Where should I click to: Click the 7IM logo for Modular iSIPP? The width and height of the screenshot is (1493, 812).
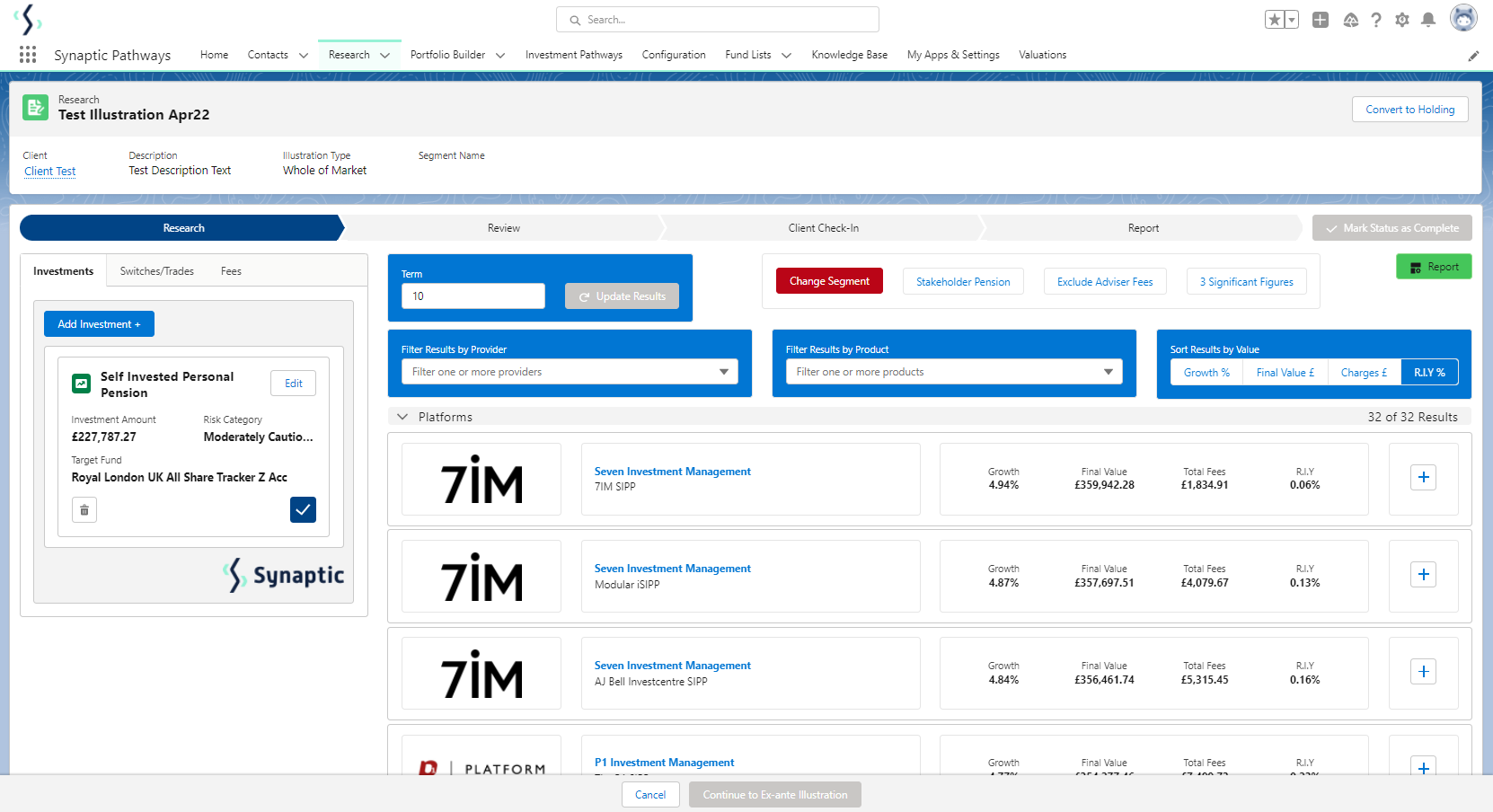pyautogui.click(x=481, y=577)
